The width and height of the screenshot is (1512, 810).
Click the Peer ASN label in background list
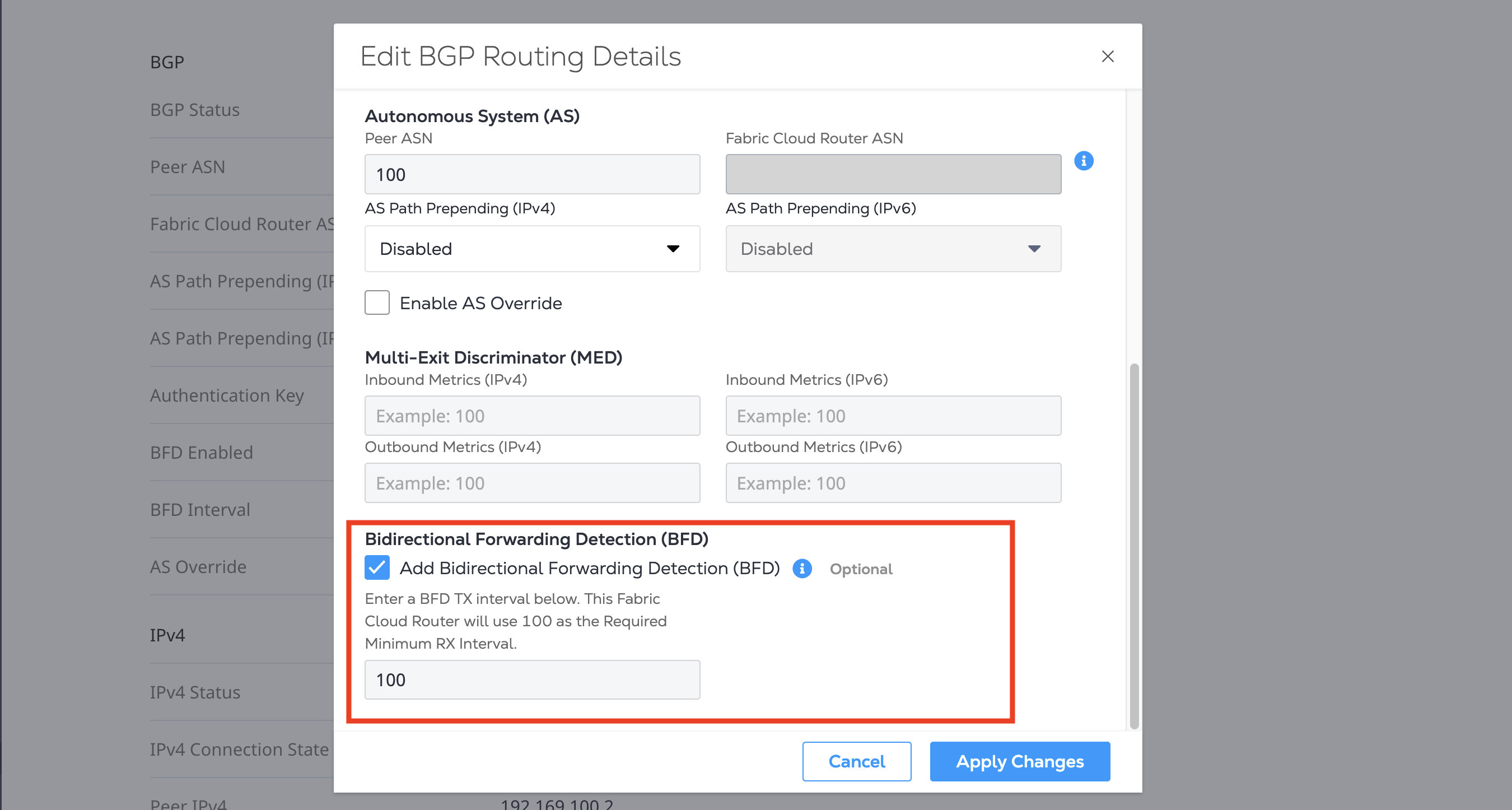point(188,167)
